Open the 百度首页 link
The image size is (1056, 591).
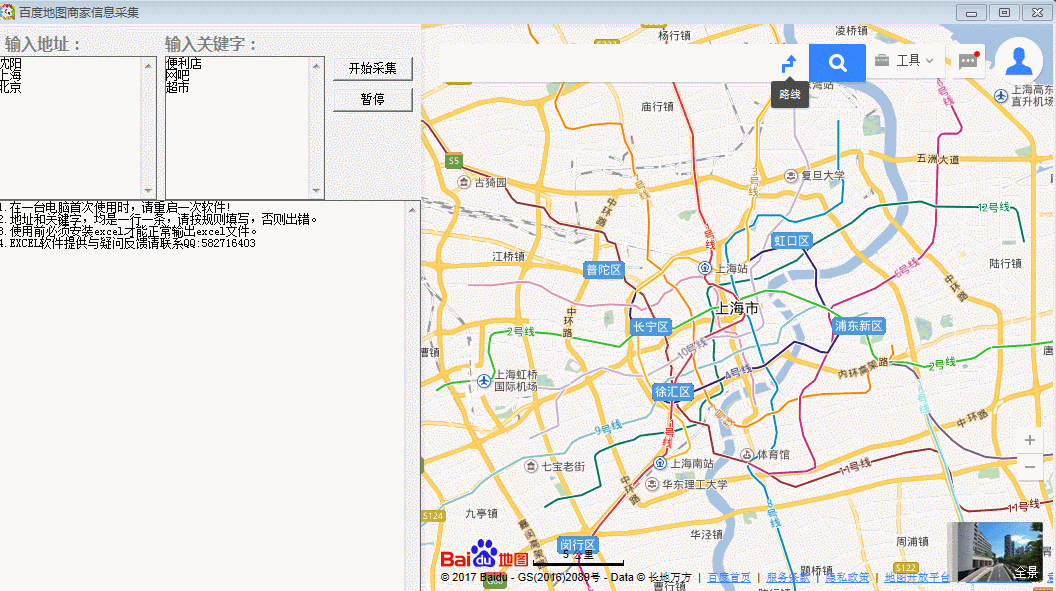tap(729, 578)
